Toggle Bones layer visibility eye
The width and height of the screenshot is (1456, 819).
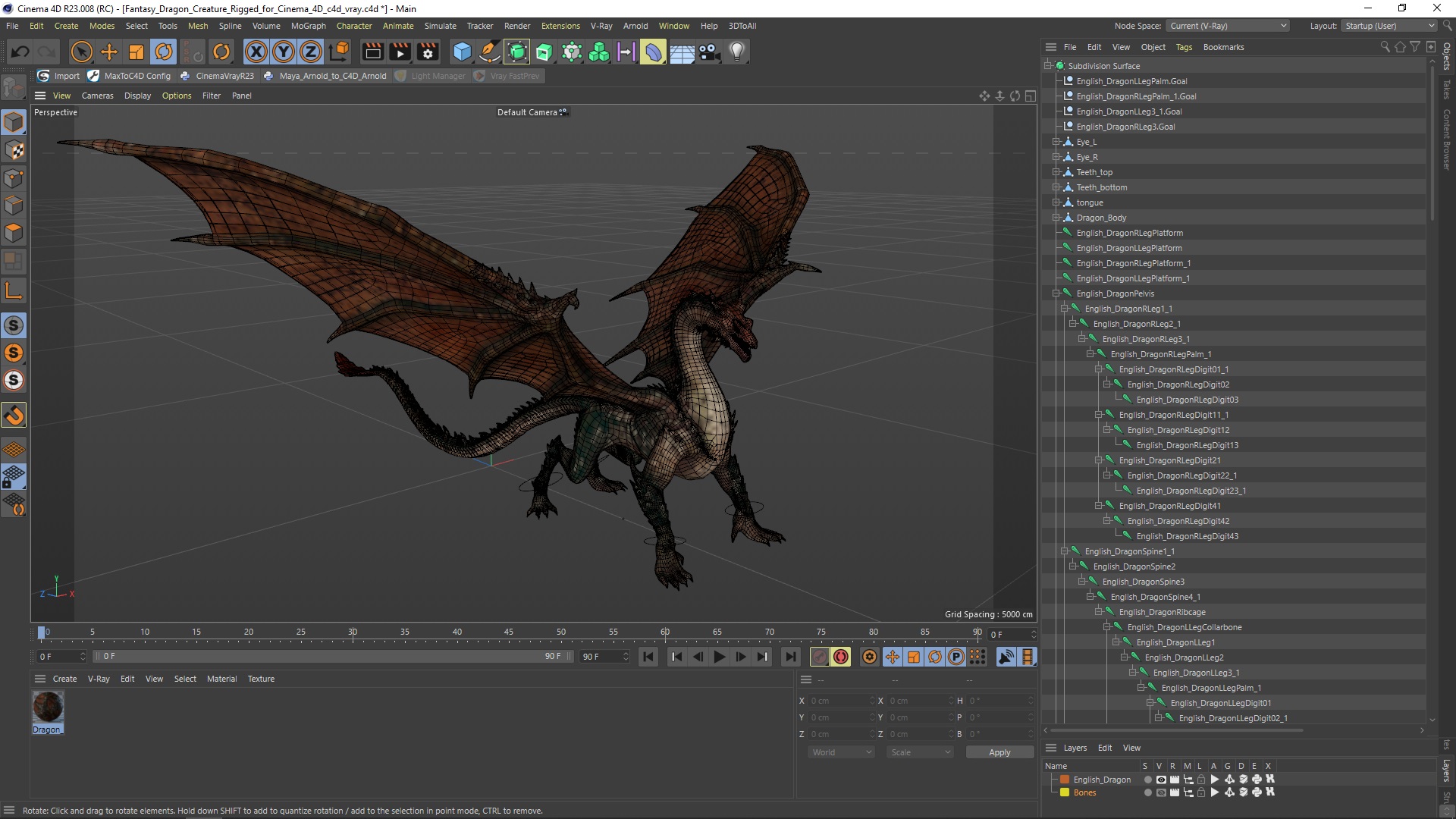tap(1160, 792)
